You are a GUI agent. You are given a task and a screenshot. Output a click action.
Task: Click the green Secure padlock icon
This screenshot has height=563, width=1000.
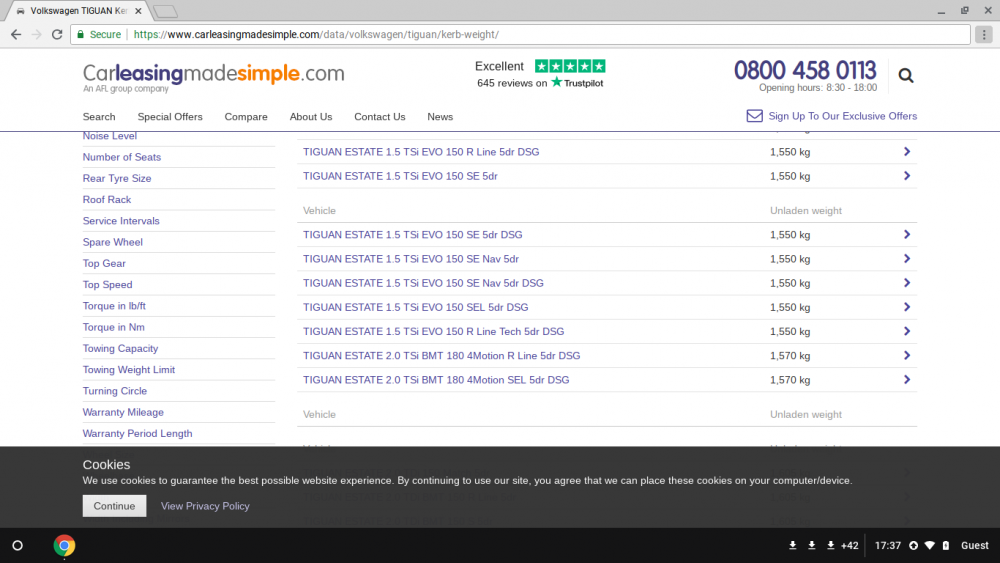point(80,34)
